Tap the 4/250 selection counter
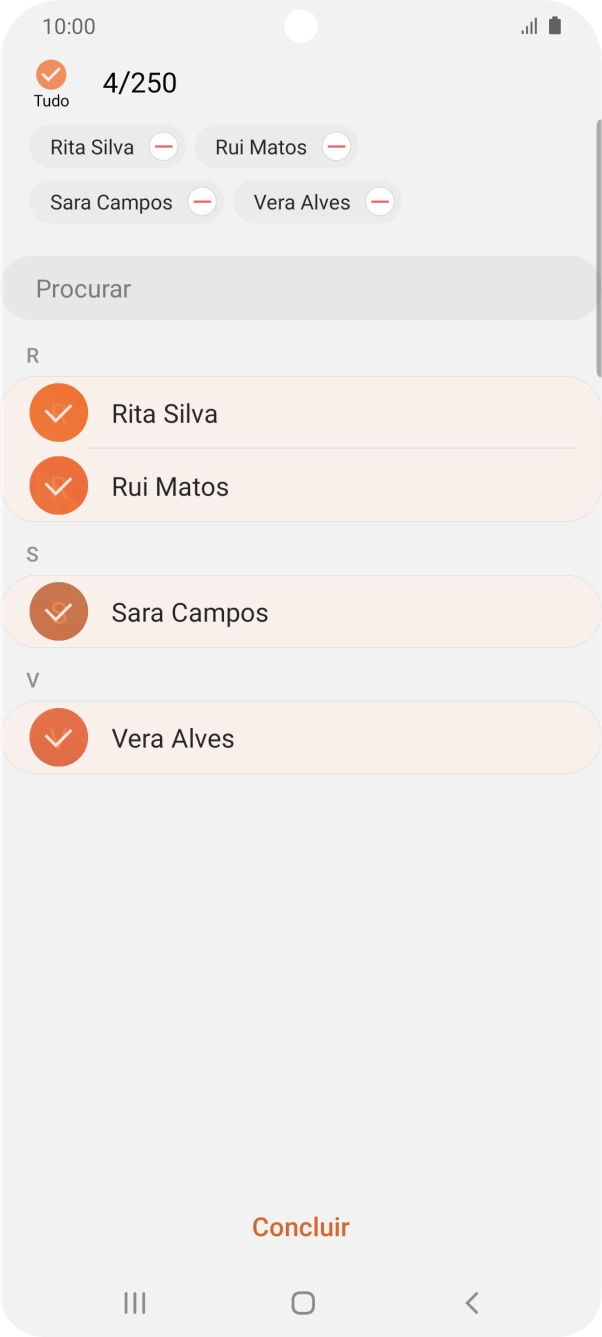 pos(139,83)
